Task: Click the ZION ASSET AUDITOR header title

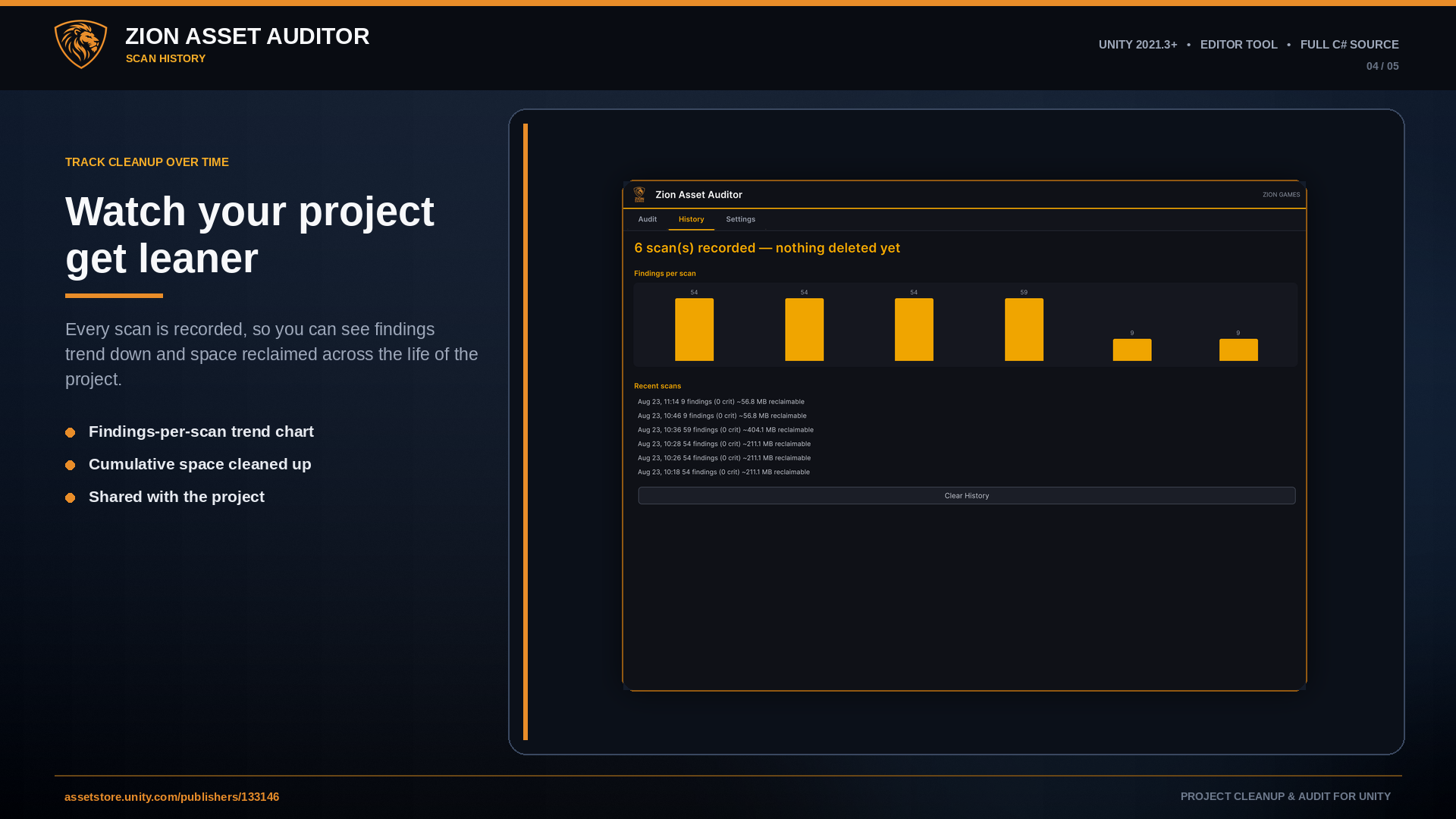Action: 247,36
